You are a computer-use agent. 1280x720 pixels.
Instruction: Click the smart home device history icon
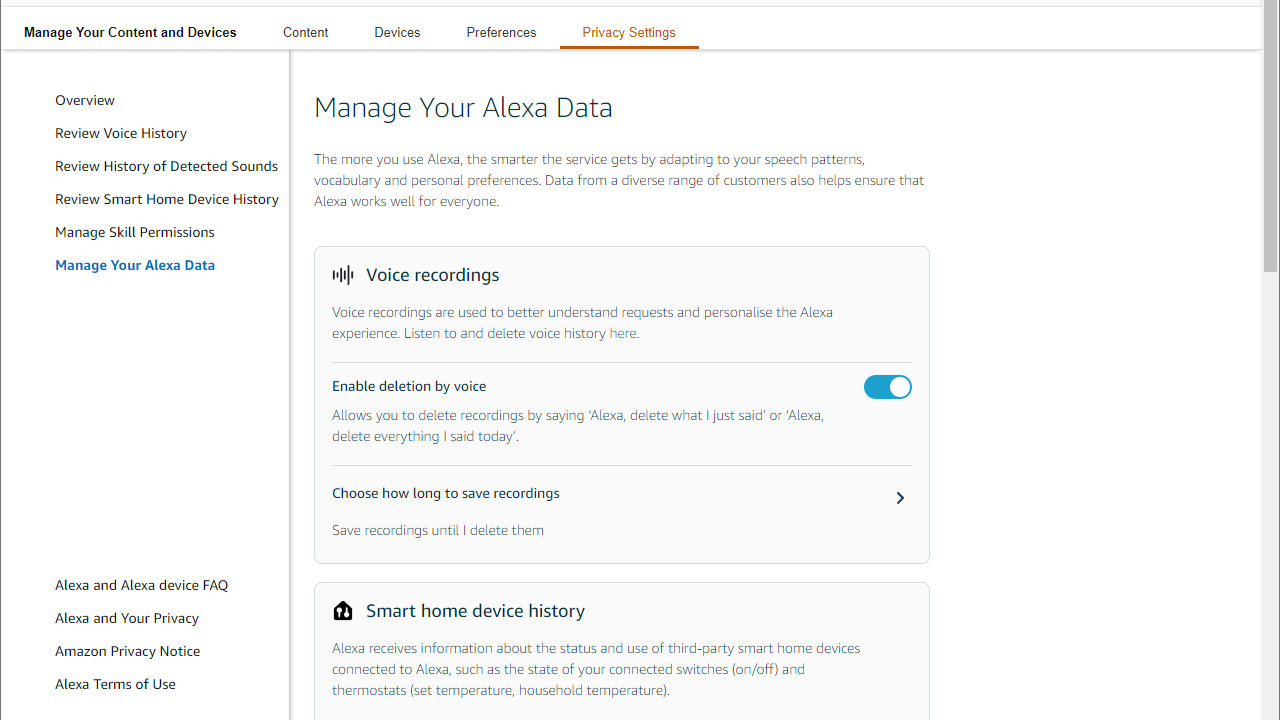tap(343, 611)
